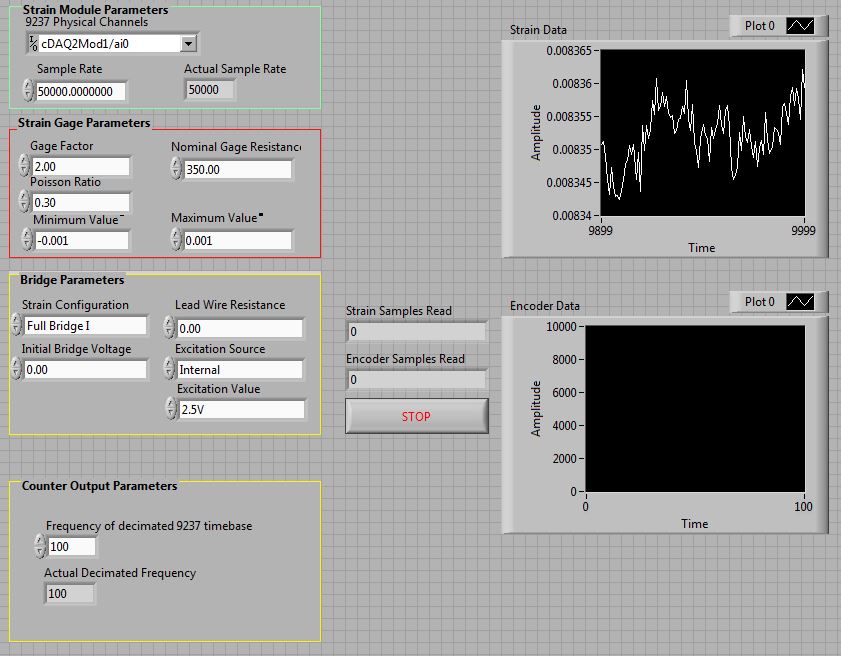Click the Sample Rate stepper arrows
The height and width of the screenshot is (656, 841).
pos(27,91)
